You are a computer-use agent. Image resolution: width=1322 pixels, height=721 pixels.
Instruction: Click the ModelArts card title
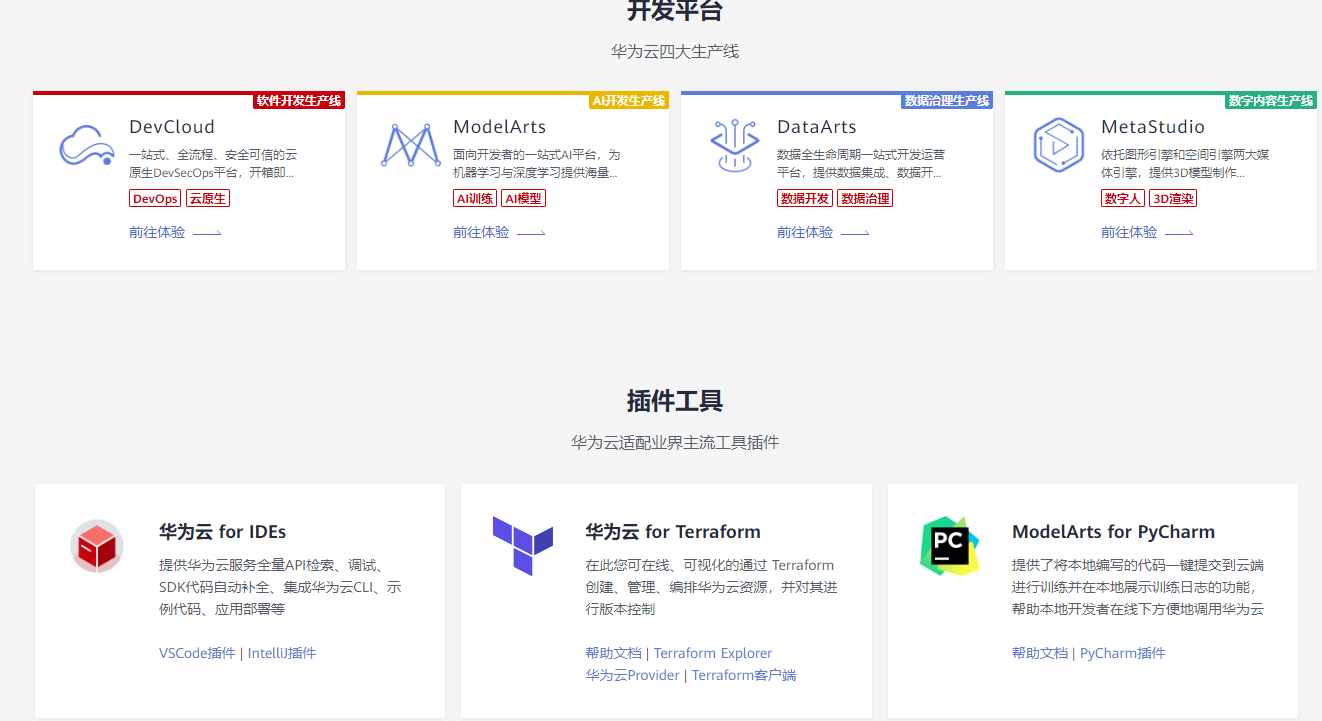[x=500, y=127]
